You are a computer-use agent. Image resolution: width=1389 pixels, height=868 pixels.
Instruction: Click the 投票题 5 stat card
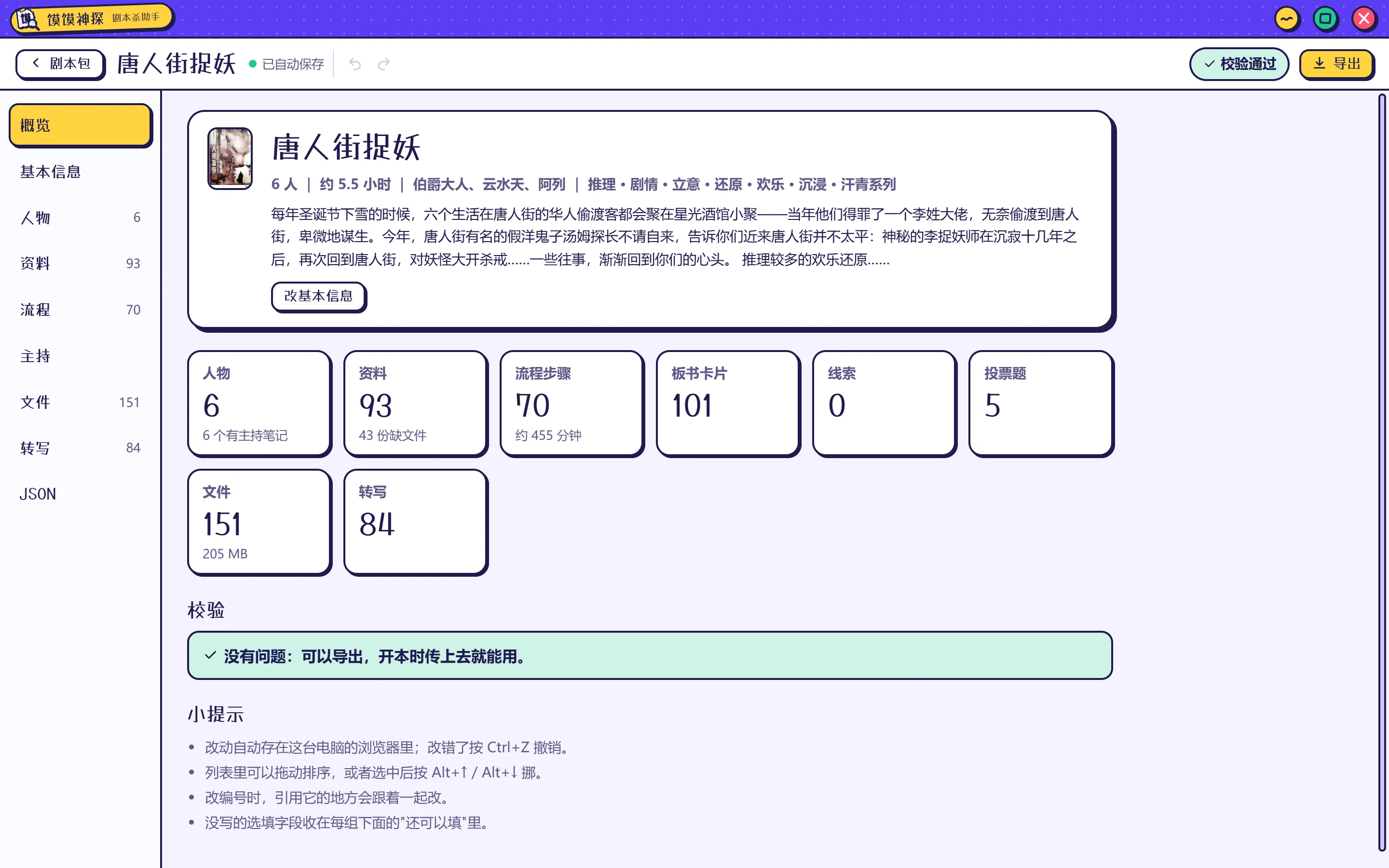[x=1041, y=404]
